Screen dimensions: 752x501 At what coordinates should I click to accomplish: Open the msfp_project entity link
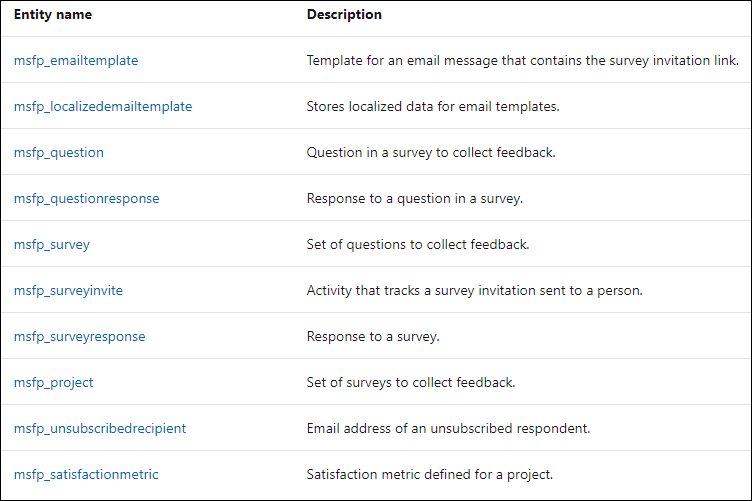coord(53,383)
